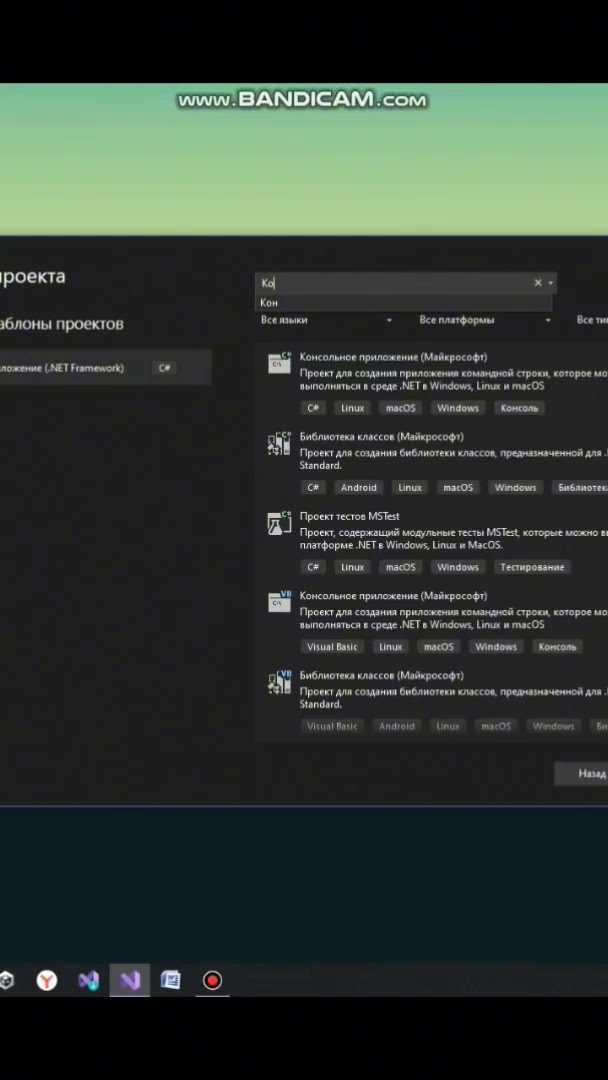Viewport: 608px width, 1080px height.
Task: Click the 'Консоль' tag of the C# console application
Action: point(519,408)
